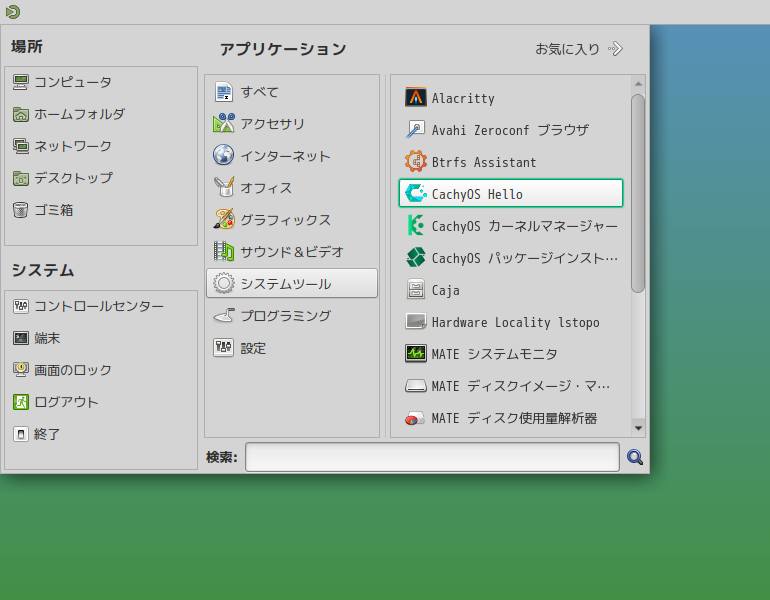The width and height of the screenshot is (770, 600).
Task: Open CachyOS カーネルマネージャー icon
Action: [x=415, y=226]
